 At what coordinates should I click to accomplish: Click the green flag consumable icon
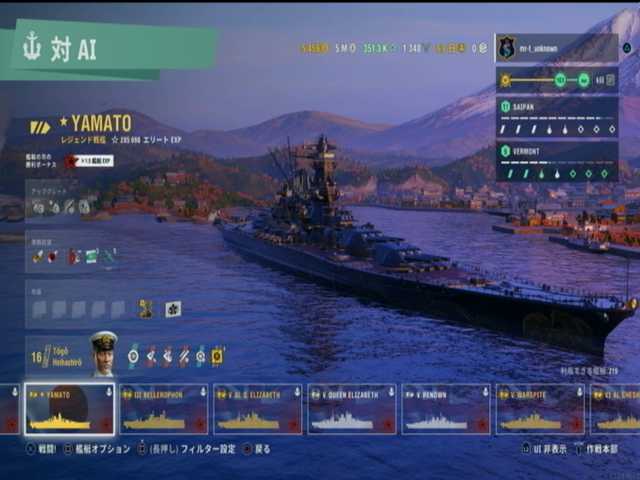91,256
